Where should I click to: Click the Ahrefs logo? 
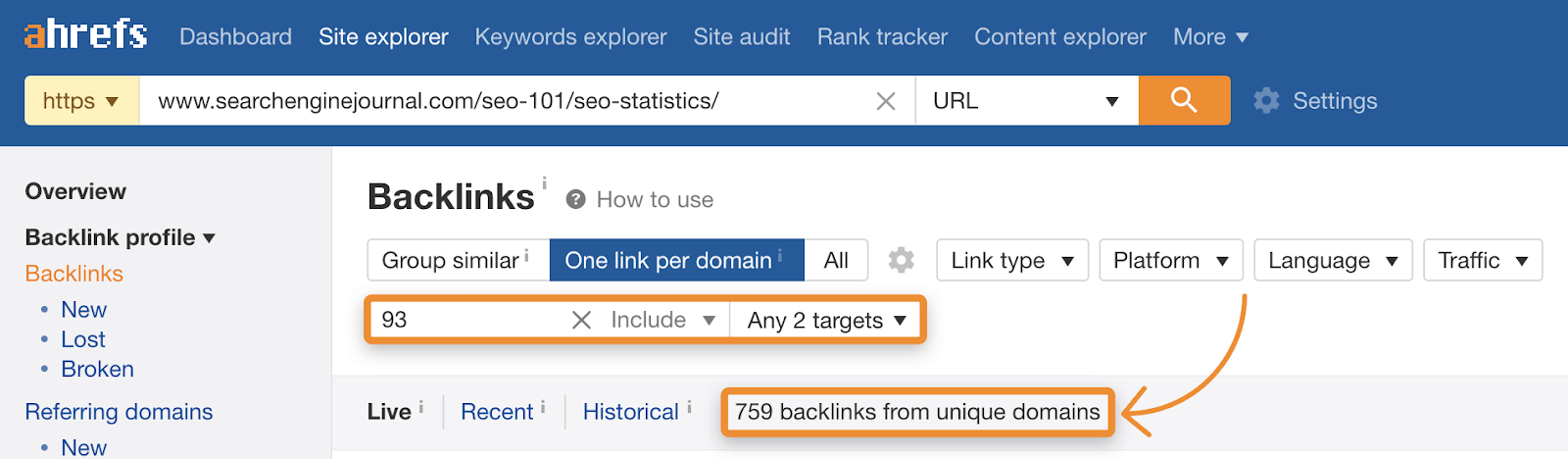[86, 35]
